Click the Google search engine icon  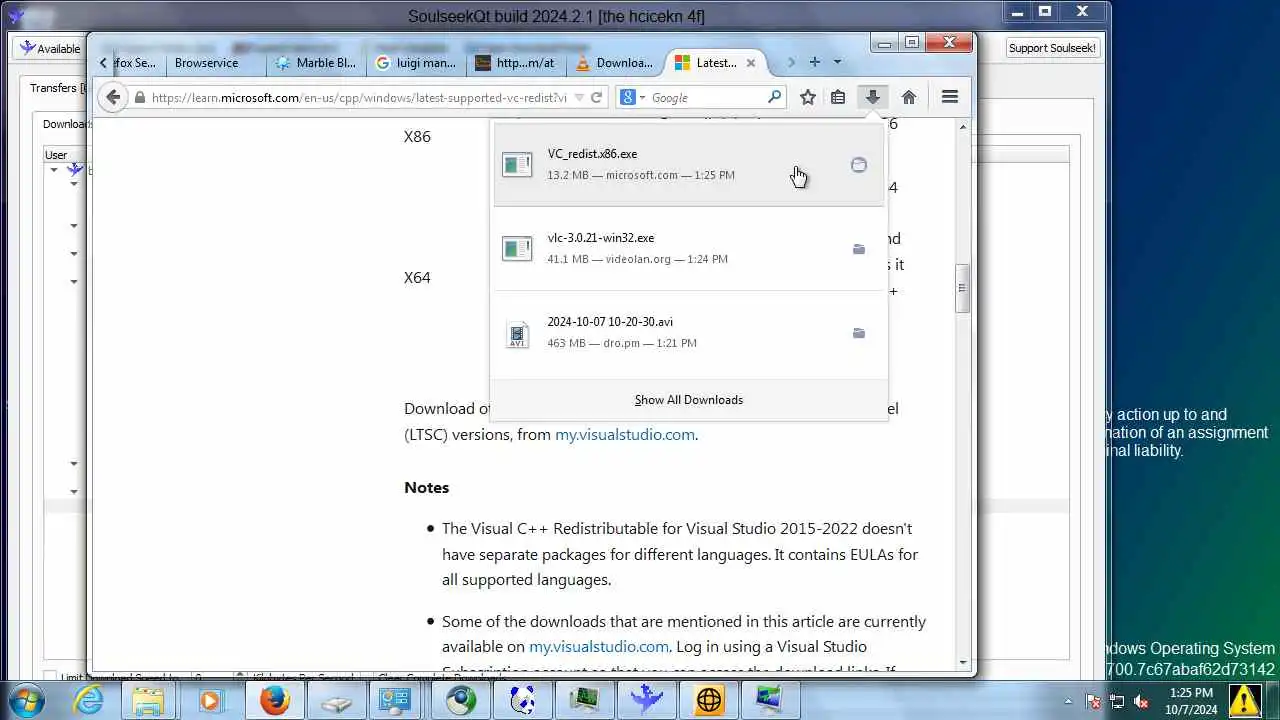pyautogui.click(x=627, y=97)
